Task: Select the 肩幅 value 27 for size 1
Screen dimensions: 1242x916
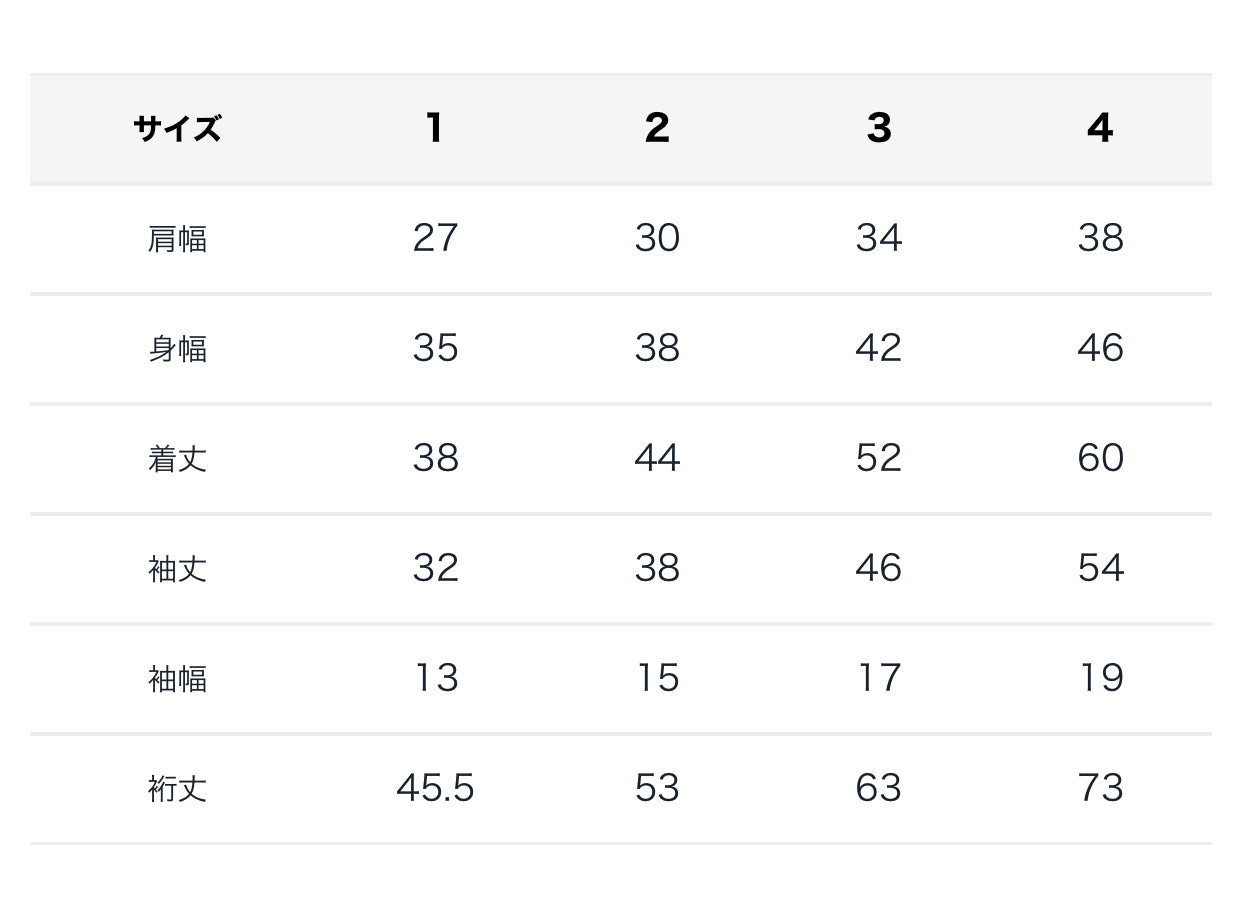Action: pyautogui.click(x=435, y=238)
